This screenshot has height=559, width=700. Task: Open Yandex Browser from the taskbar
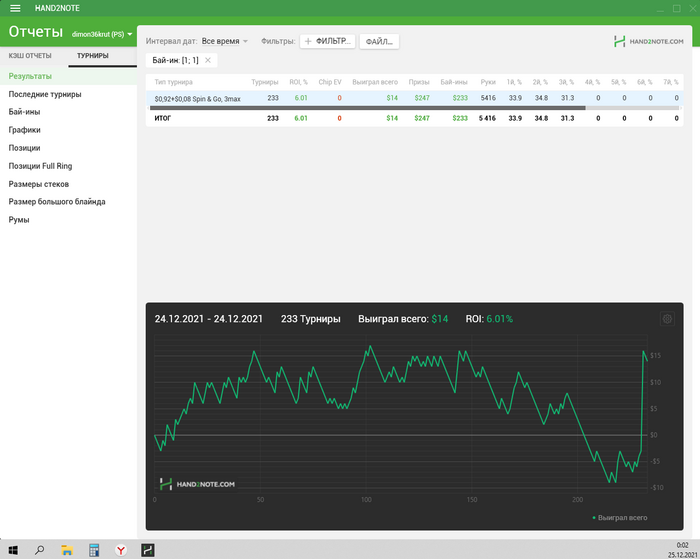pyautogui.click(x=119, y=550)
